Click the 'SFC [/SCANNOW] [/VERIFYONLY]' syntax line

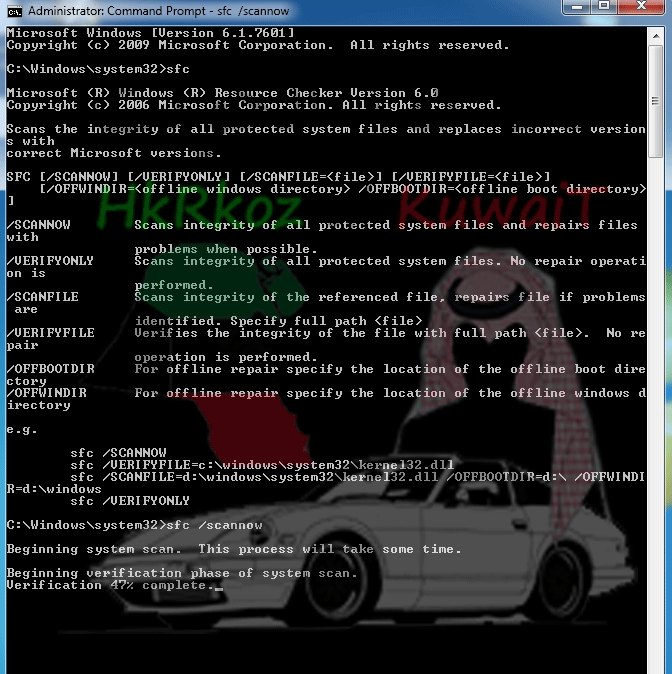click(x=278, y=177)
